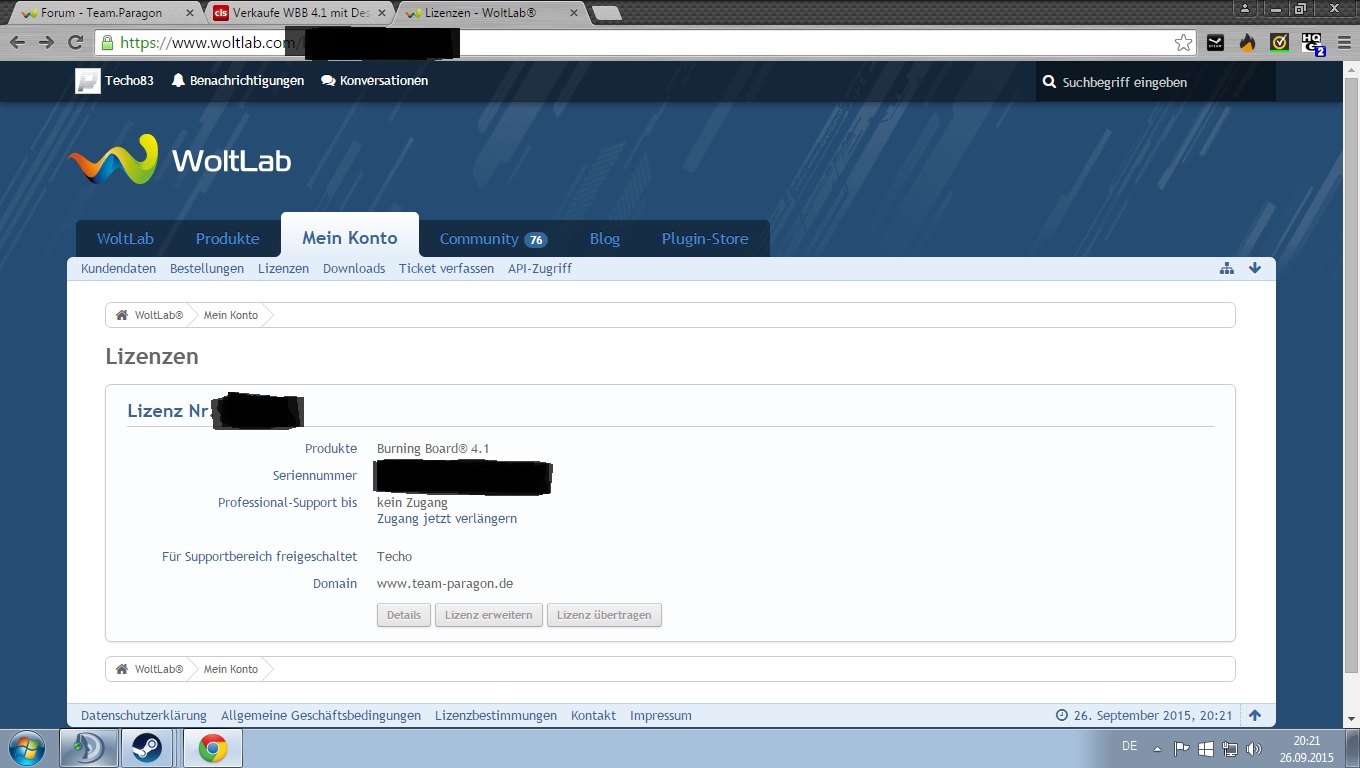Click the Details button
This screenshot has height=768, width=1360.
tap(403, 615)
